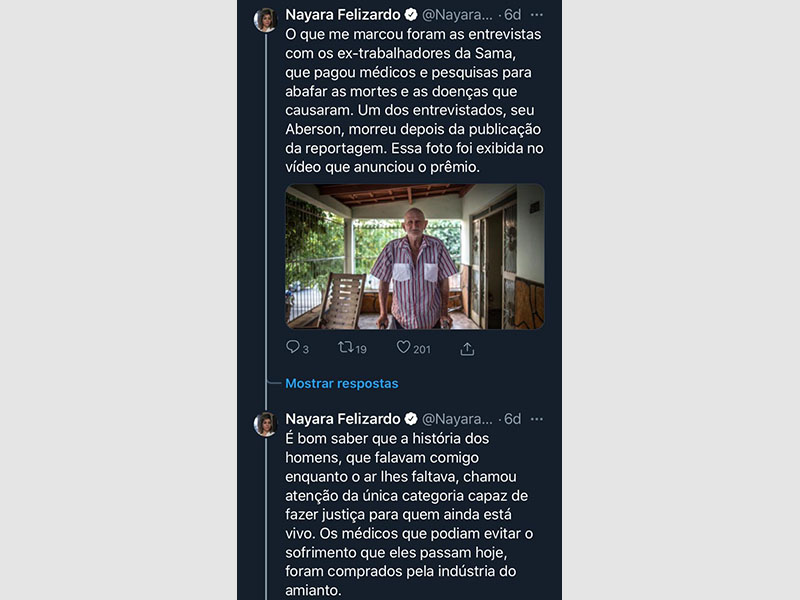This screenshot has width=800, height=600.
Task: Open the 6d timestamp of the first tweet
Action: [x=512, y=15]
